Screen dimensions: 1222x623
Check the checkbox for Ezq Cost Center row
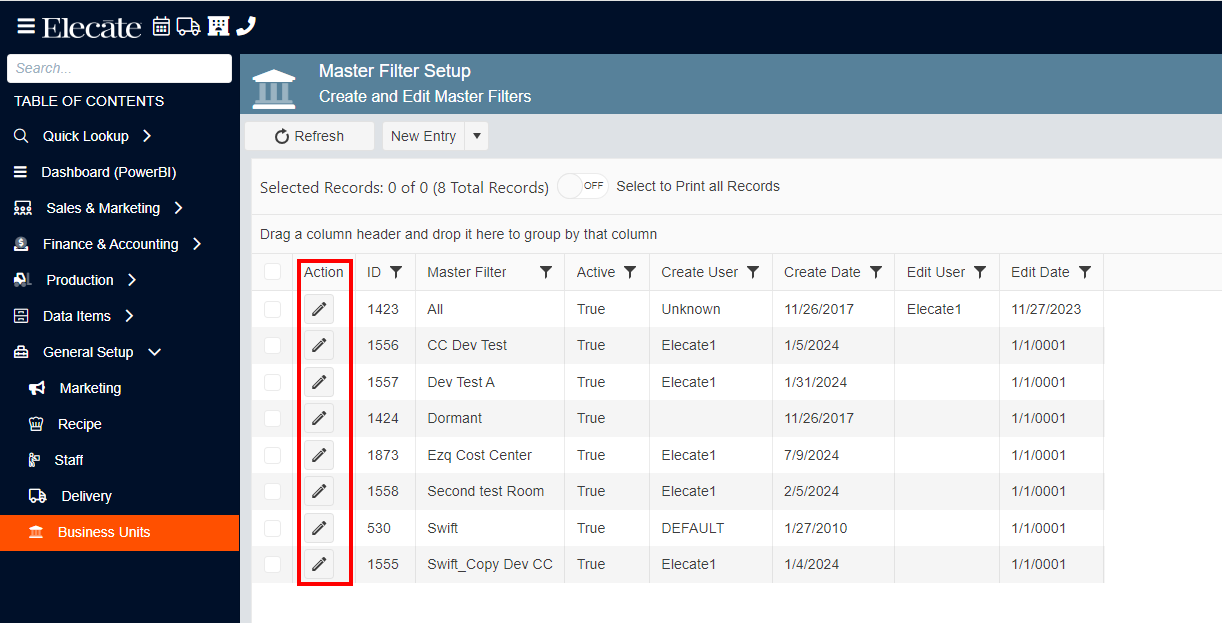coord(273,455)
